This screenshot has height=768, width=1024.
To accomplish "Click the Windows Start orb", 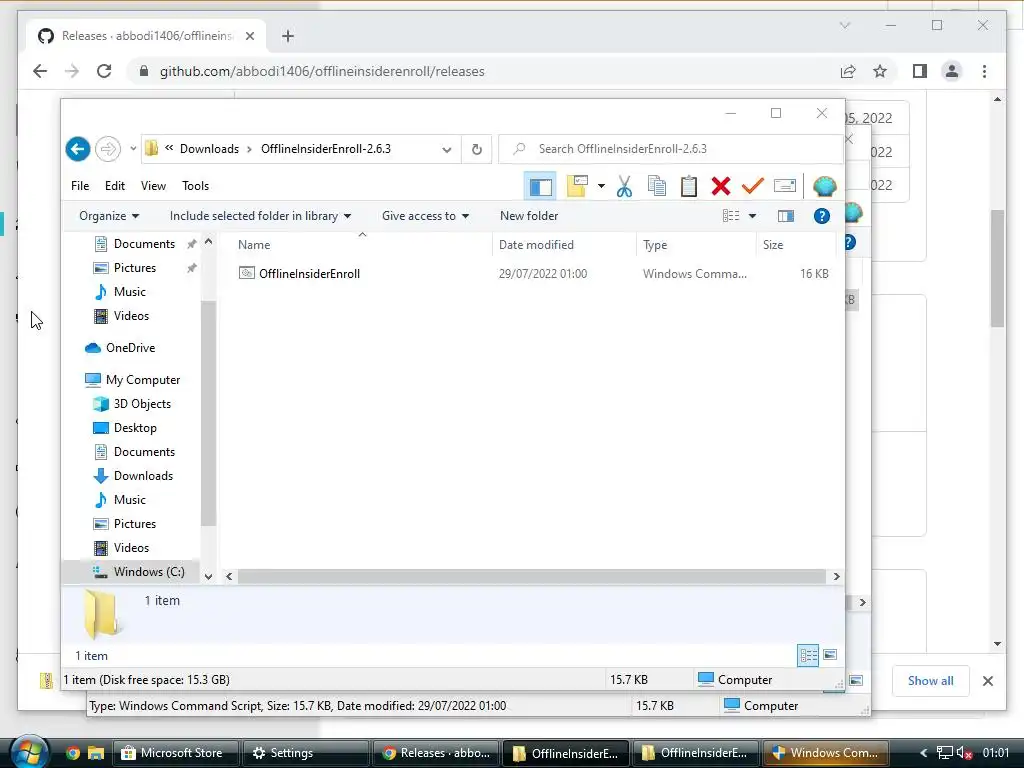I will coord(29,752).
